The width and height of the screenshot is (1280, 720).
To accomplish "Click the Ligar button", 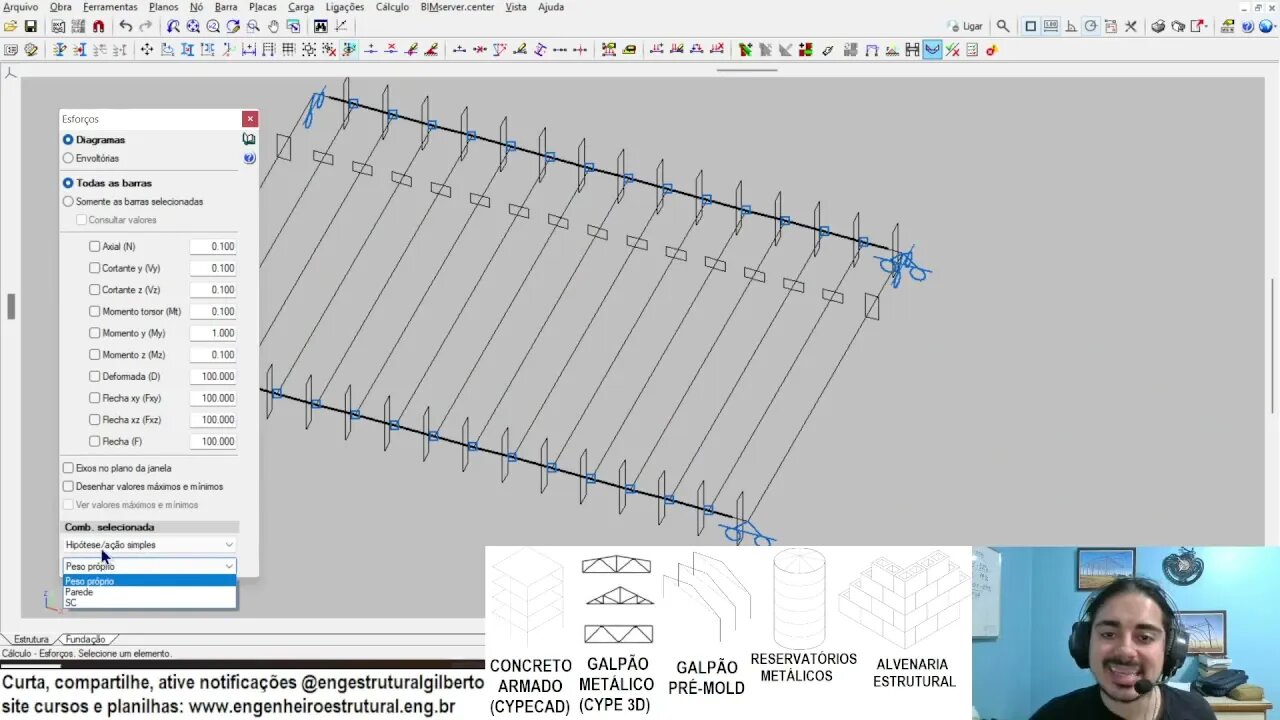I will click(965, 27).
